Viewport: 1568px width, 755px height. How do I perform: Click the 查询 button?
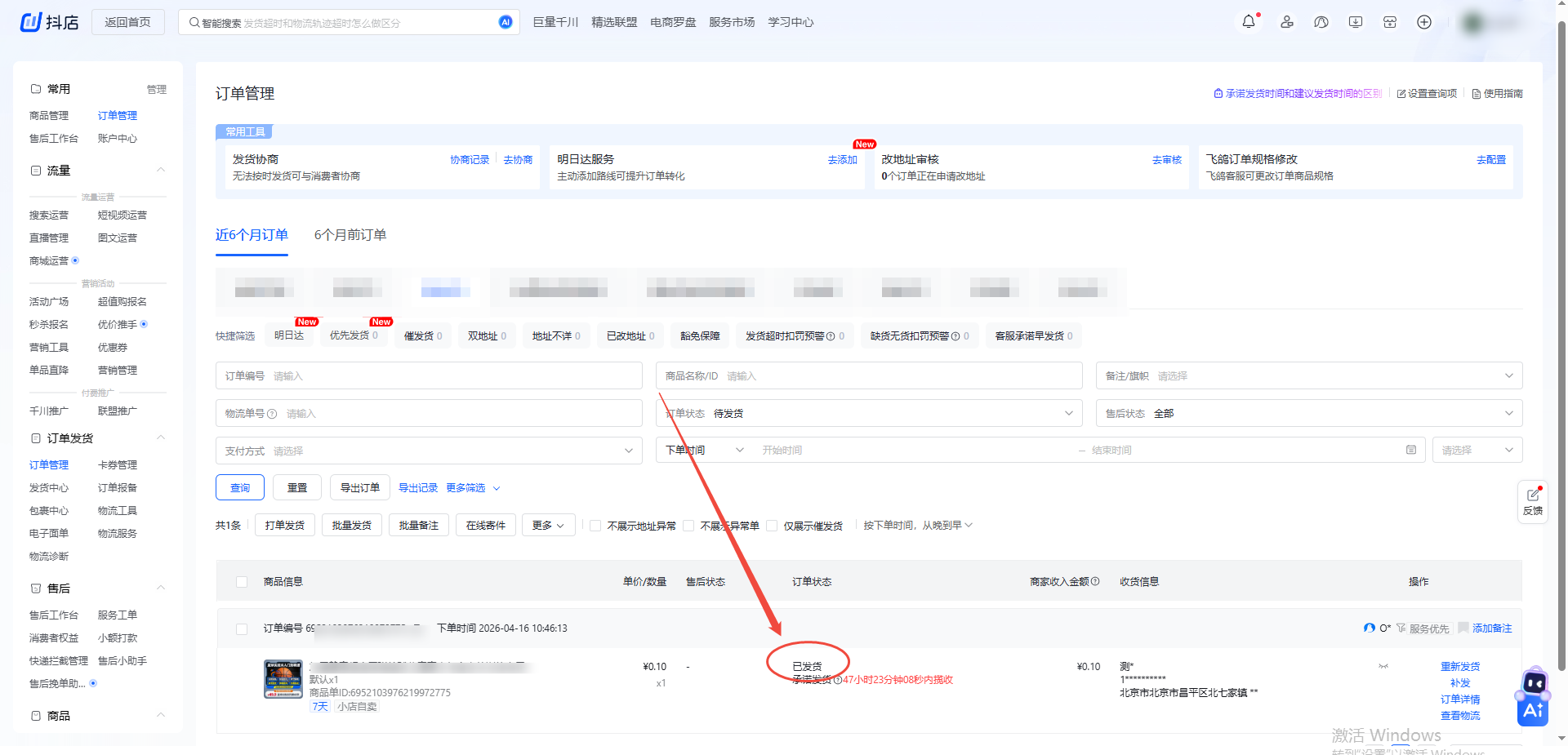[239, 487]
